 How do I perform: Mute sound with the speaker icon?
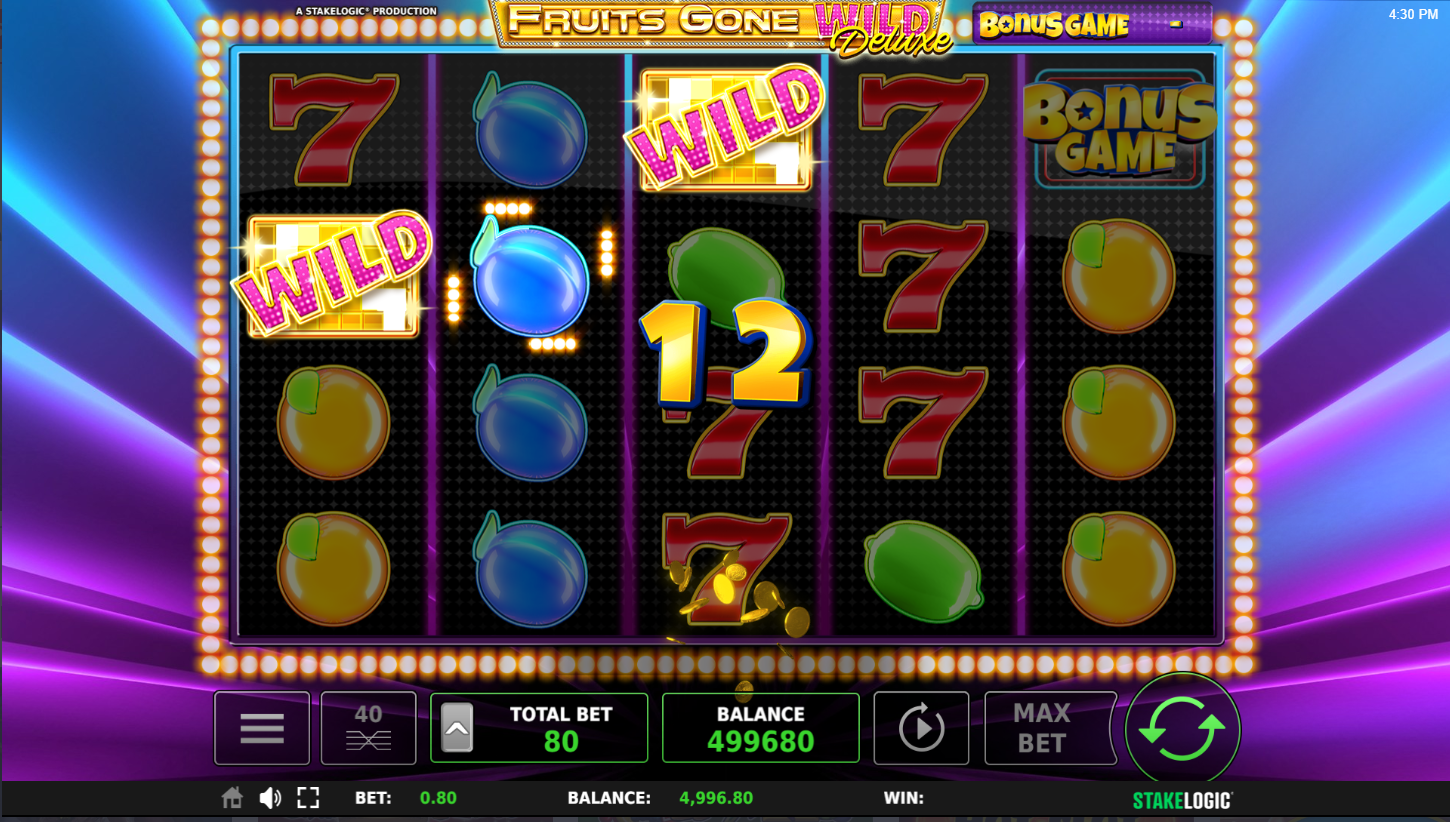click(x=270, y=798)
